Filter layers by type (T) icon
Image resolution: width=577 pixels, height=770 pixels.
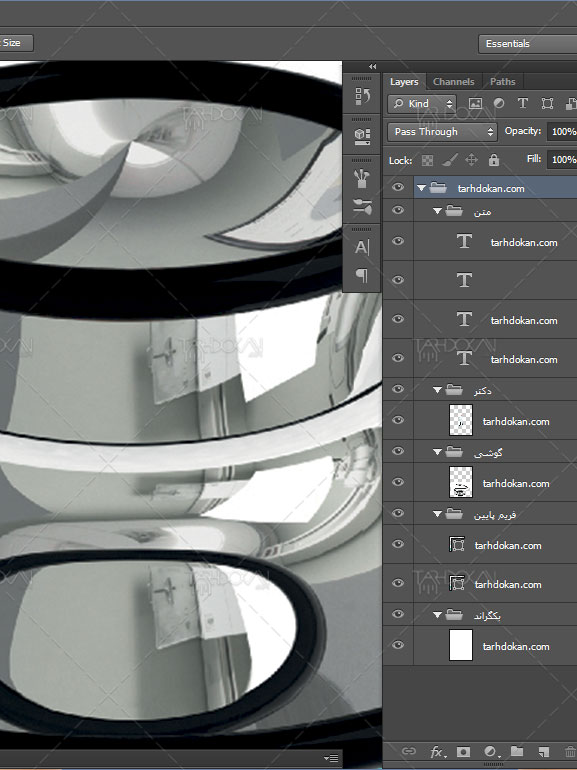pyautogui.click(x=523, y=103)
